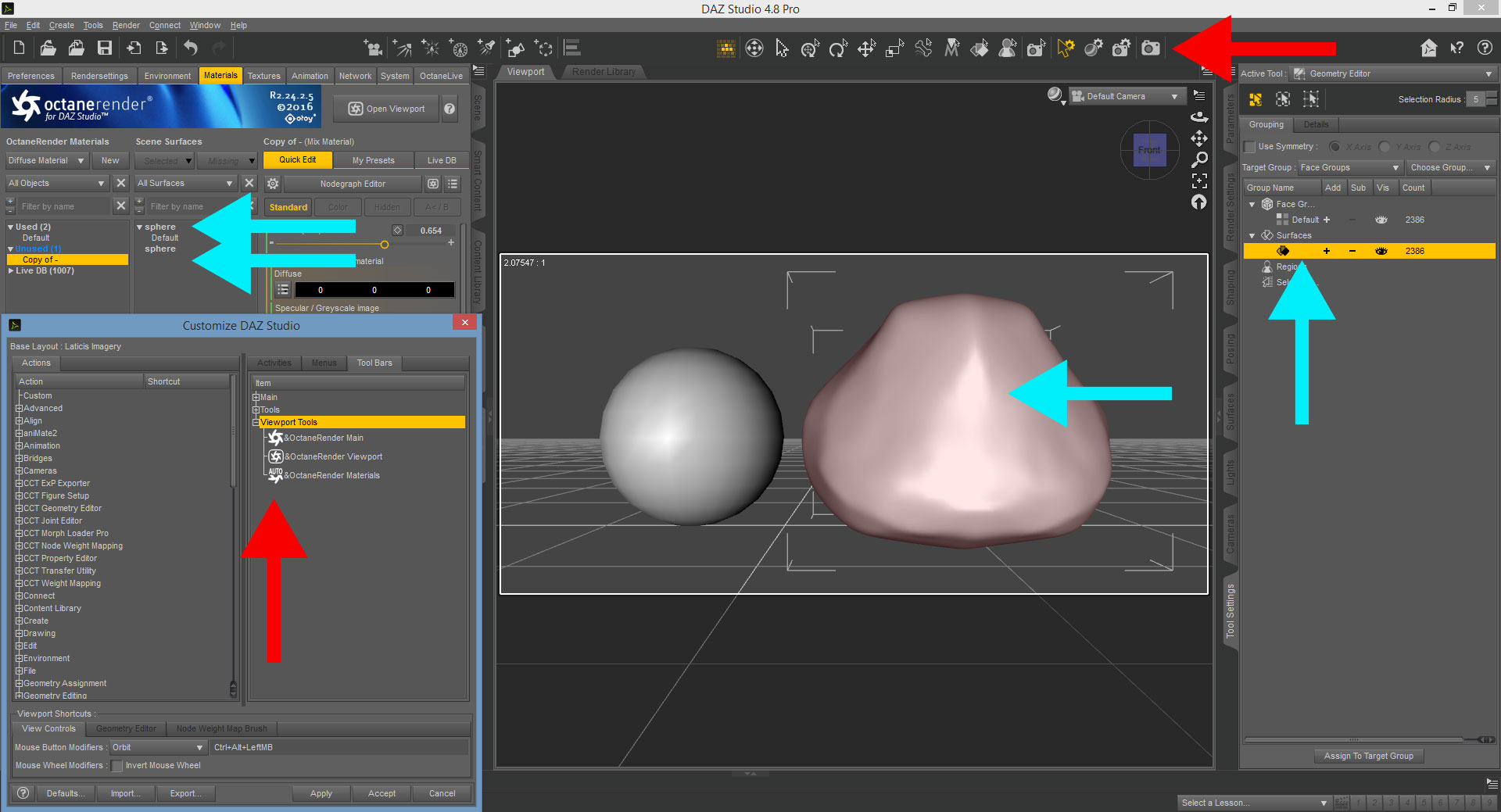Screen dimensions: 1501x812
Task: Toggle visibility eye for highlighted surface row
Action: pos(1381,251)
